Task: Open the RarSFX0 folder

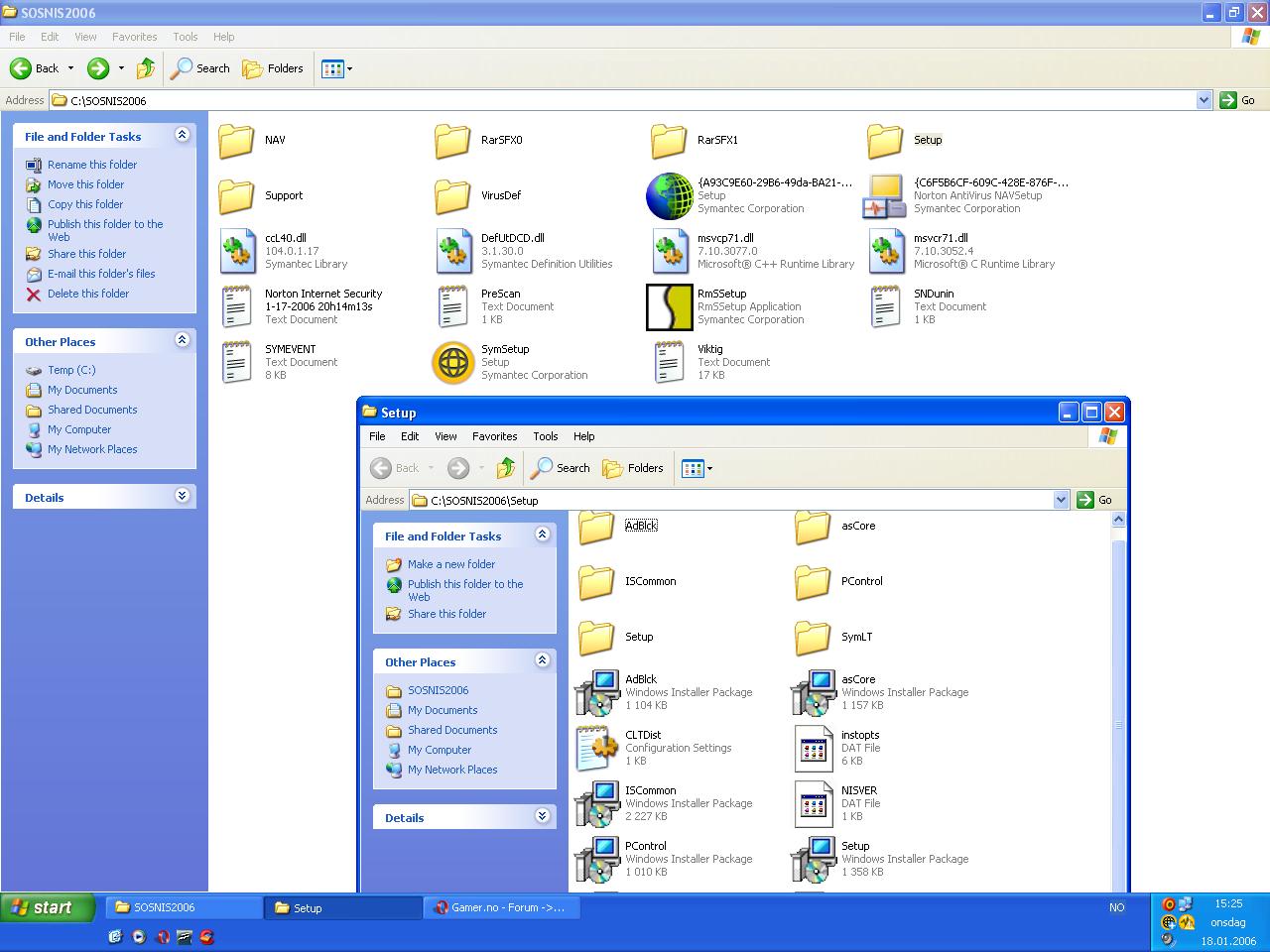Action: pos(453,140)
